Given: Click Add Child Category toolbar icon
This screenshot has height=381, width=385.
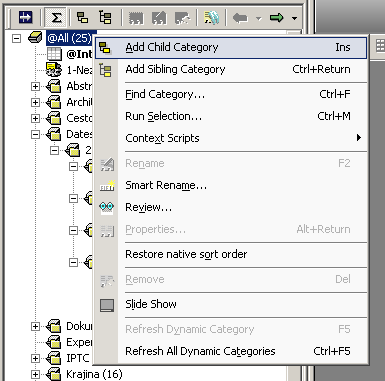Looking at the screenshot, I should pyautogui.click(x=82, y=17).
